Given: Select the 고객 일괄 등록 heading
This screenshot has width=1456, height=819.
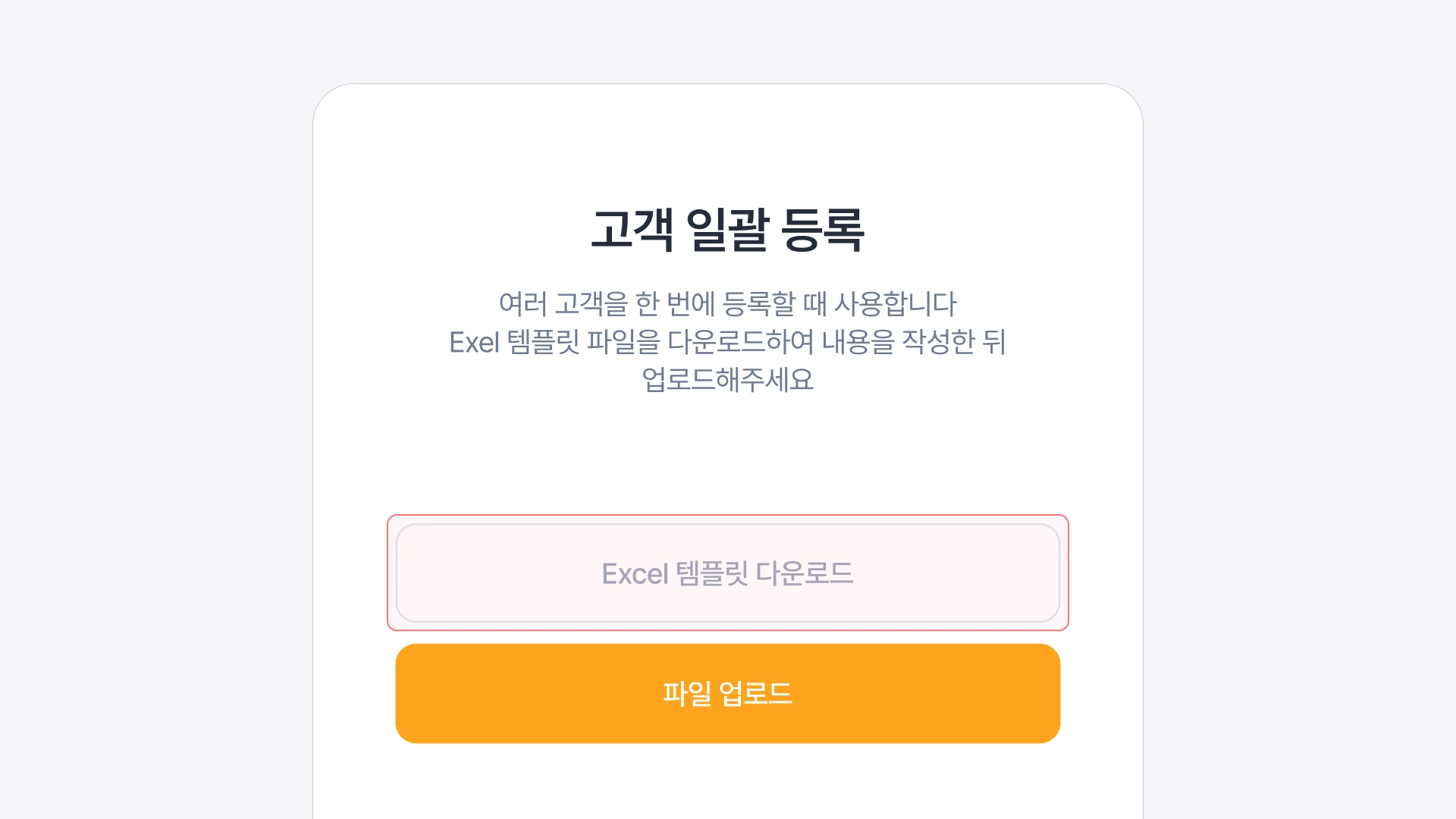Looking at the screenshot, I should (728, 229).
